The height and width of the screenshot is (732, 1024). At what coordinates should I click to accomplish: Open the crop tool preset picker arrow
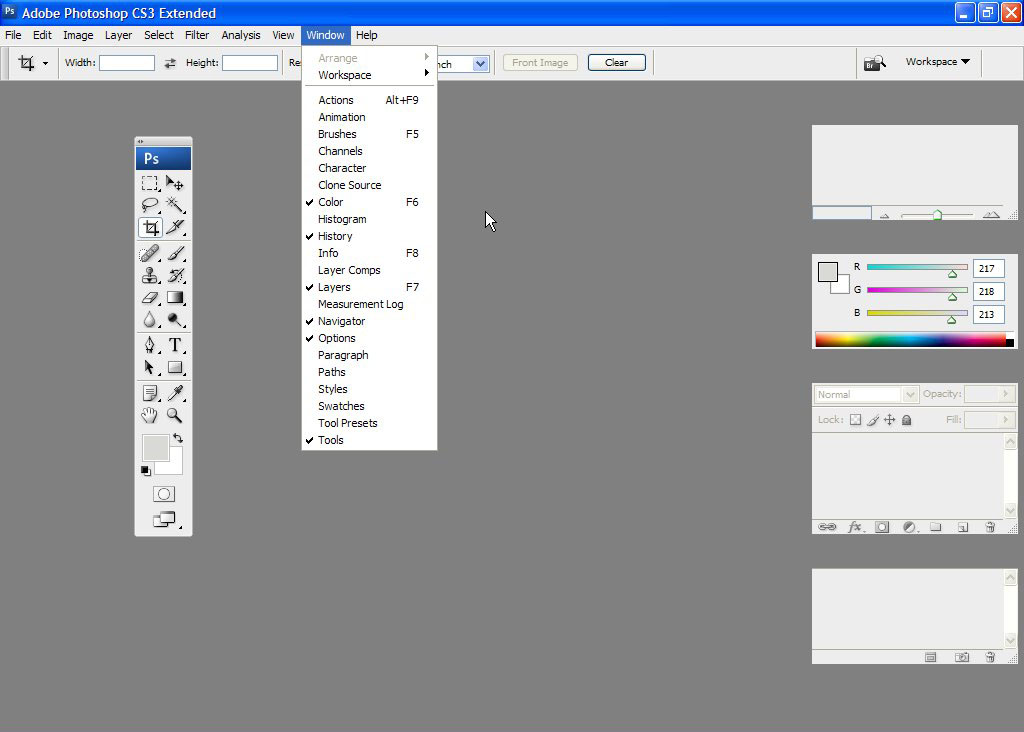[x=45, y=63]
